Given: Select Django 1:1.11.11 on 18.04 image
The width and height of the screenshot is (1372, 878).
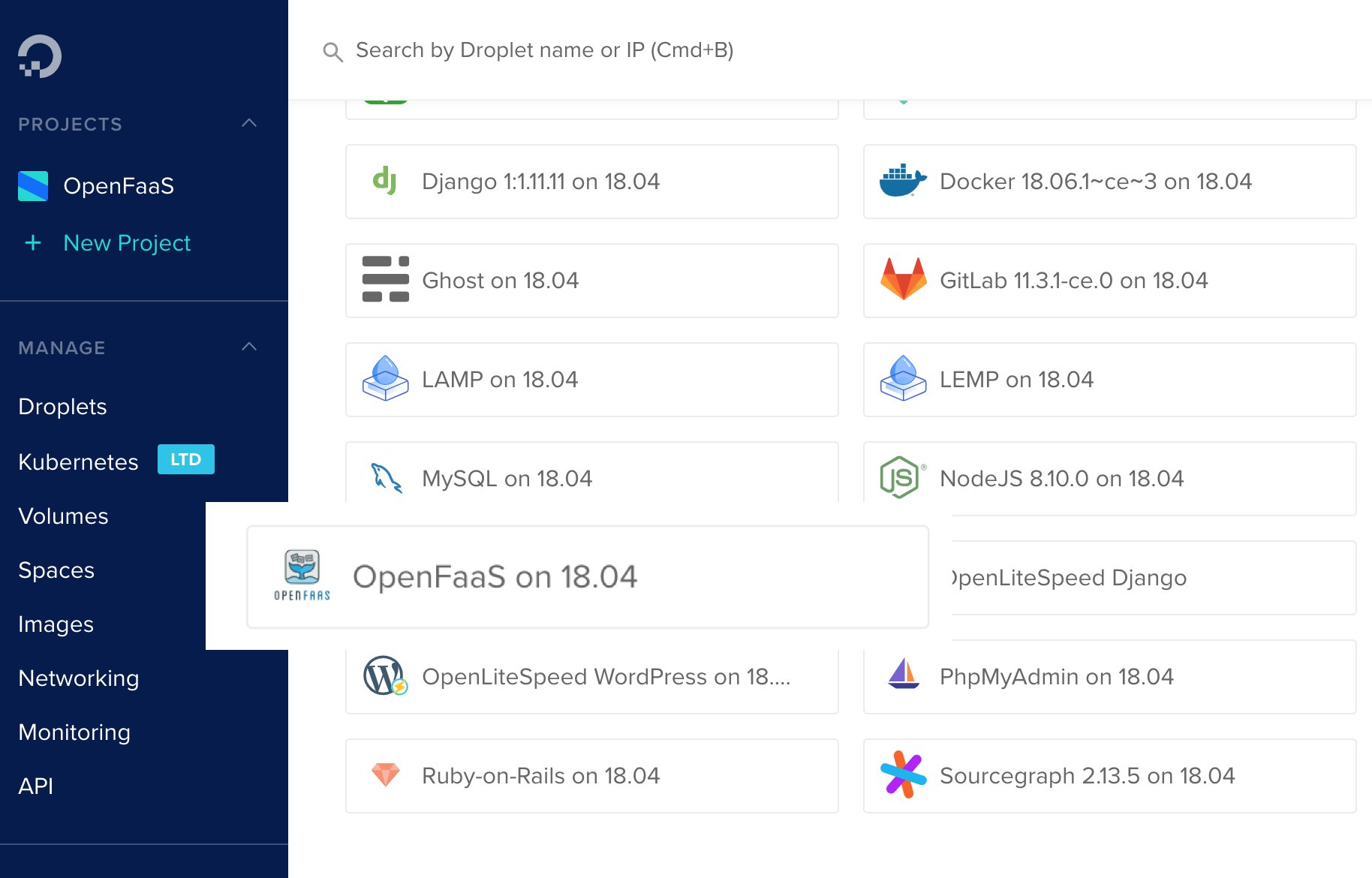Looking at the screenshot, I should [x=592, y=182].
